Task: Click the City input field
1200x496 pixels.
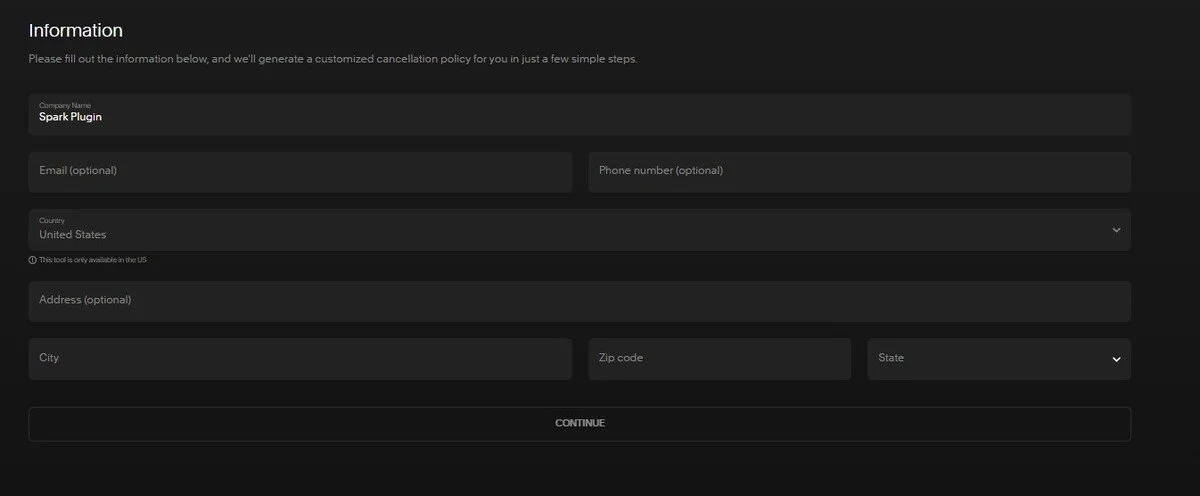Action: tap(300, 359)
